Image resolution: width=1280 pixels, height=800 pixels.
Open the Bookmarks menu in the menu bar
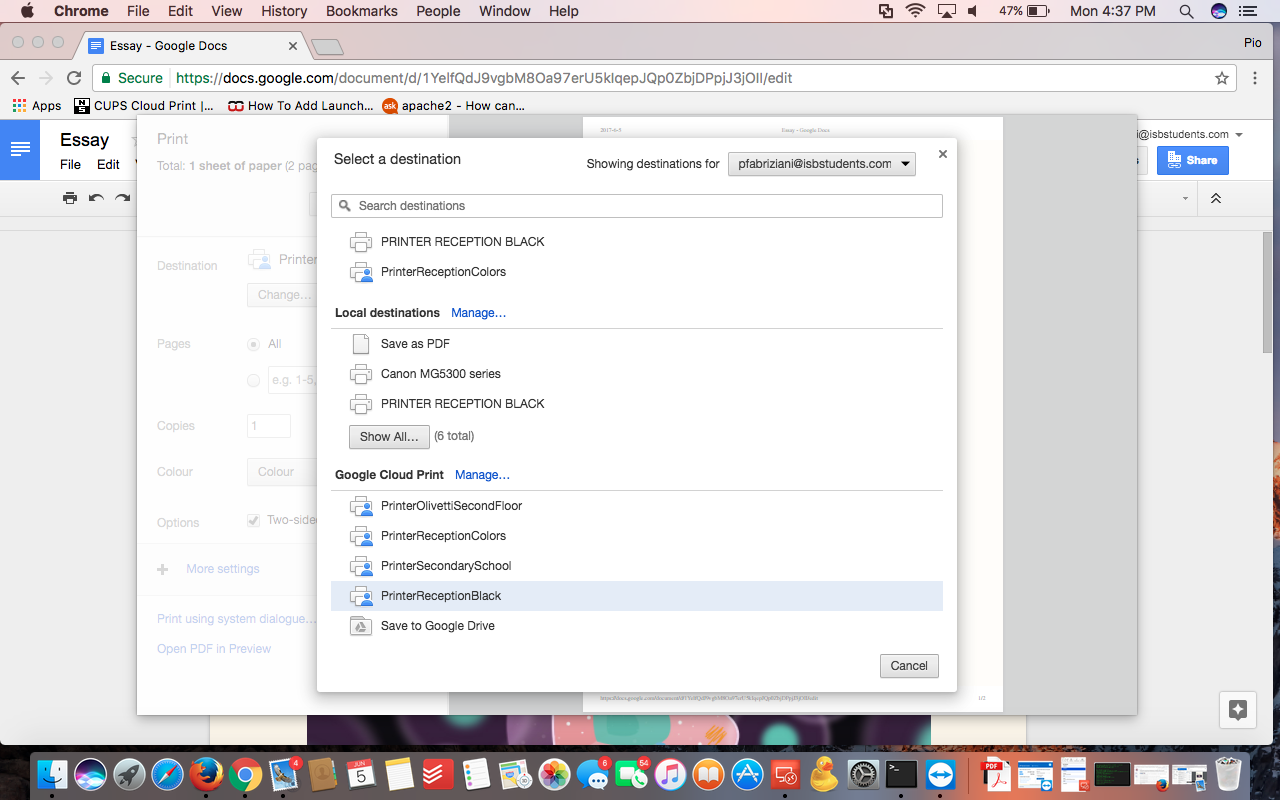[362, 11]
